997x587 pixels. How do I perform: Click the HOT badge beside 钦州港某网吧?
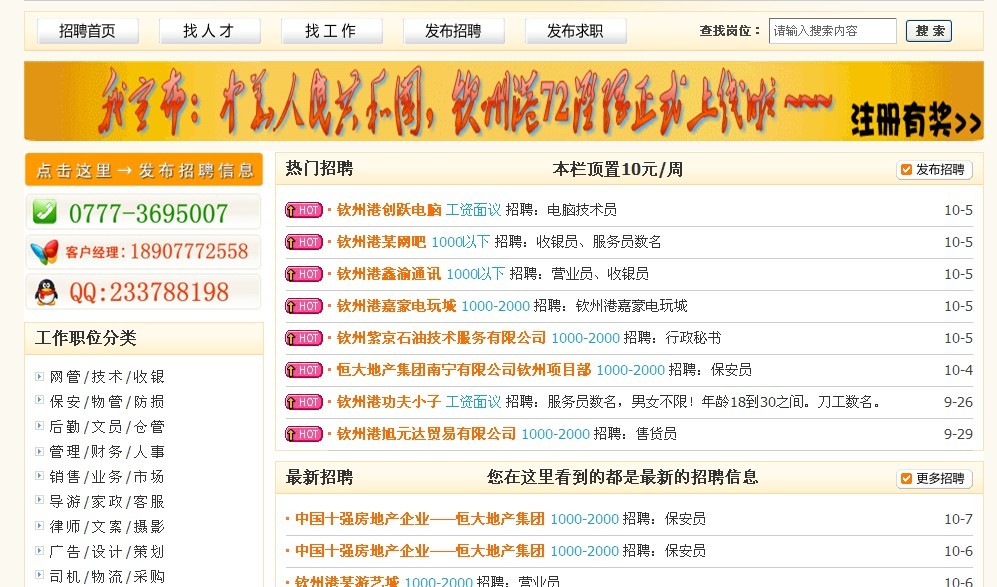(304, 242)
